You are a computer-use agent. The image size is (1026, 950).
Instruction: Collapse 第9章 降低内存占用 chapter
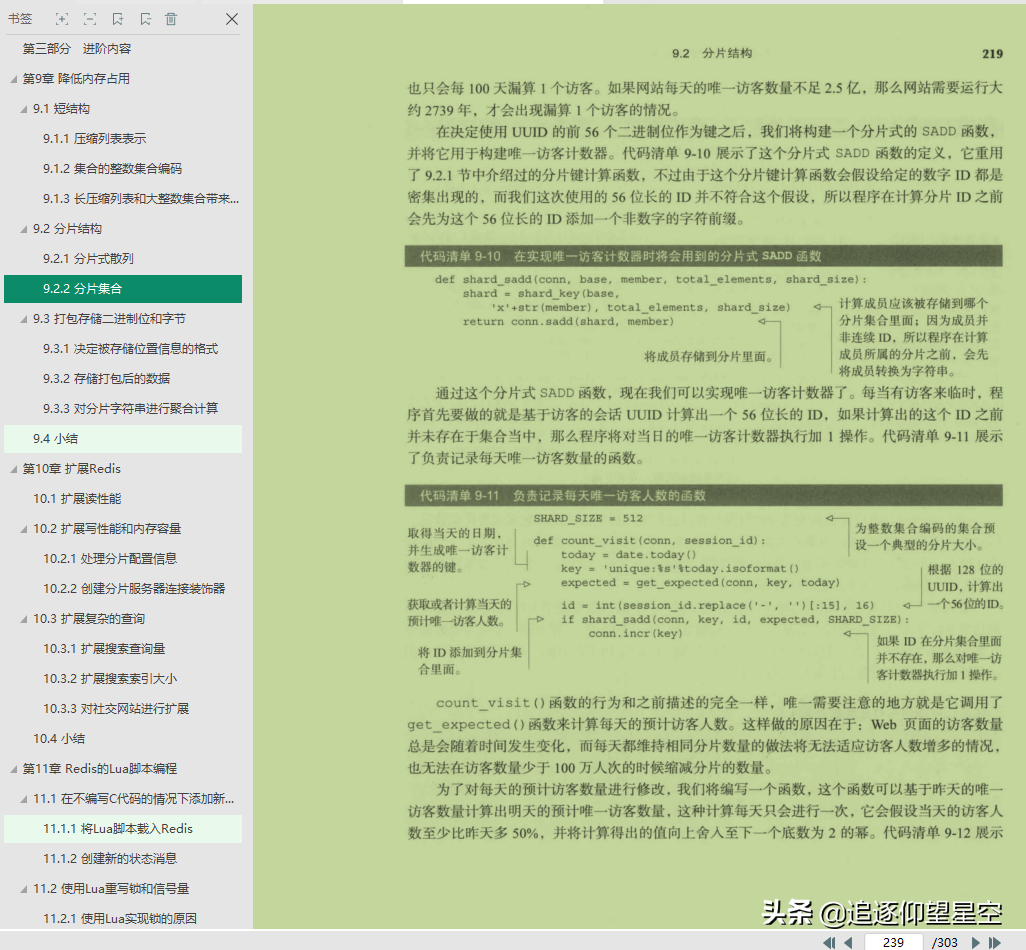[14, 79]
